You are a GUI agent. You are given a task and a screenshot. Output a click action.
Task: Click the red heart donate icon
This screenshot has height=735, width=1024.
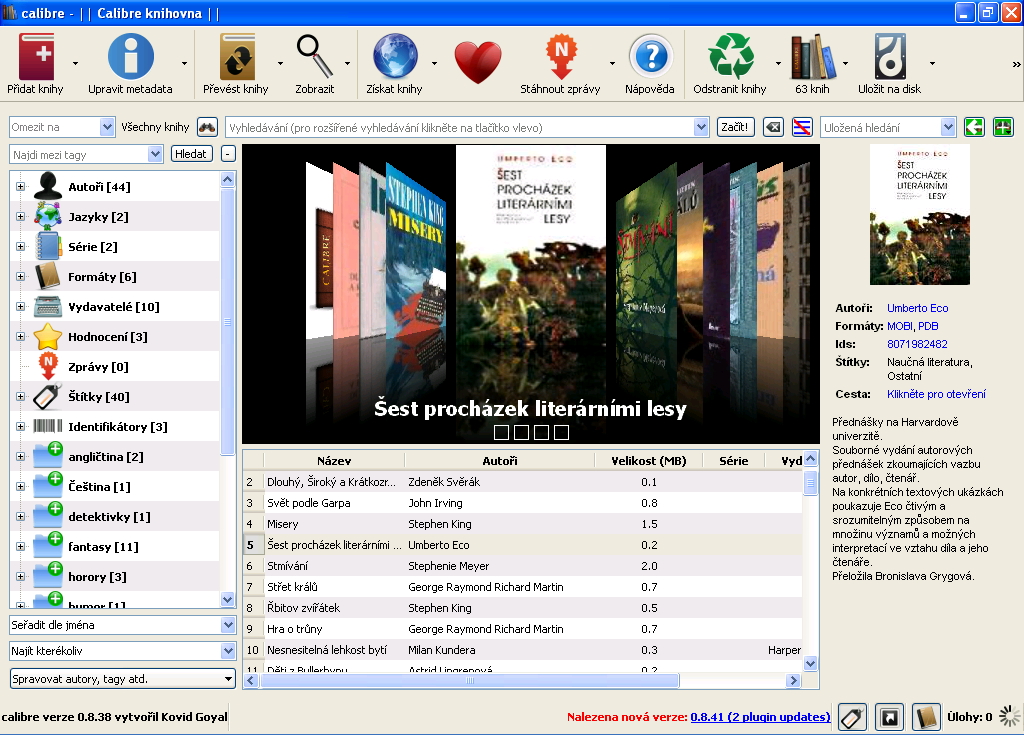coord(477,63)
